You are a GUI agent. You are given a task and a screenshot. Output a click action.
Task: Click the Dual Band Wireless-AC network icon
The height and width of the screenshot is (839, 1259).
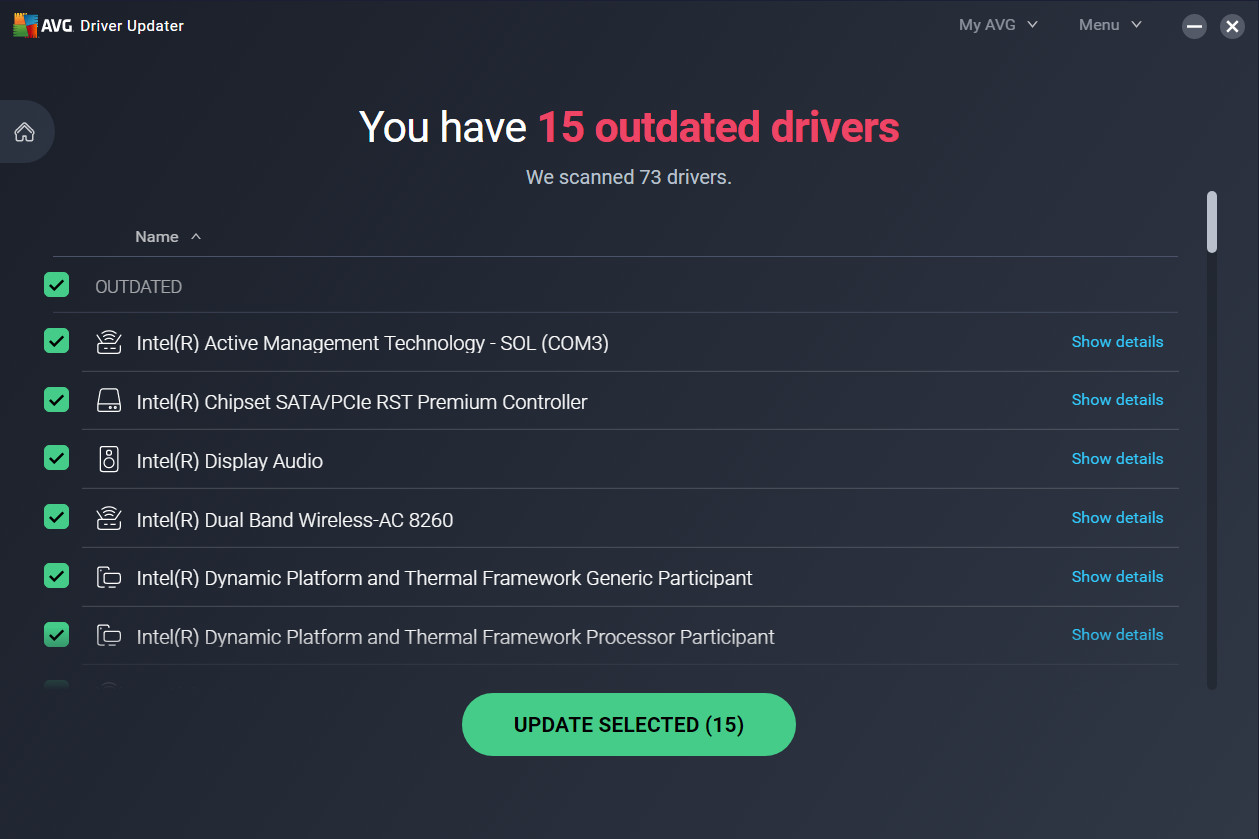(x=109, y=519)
